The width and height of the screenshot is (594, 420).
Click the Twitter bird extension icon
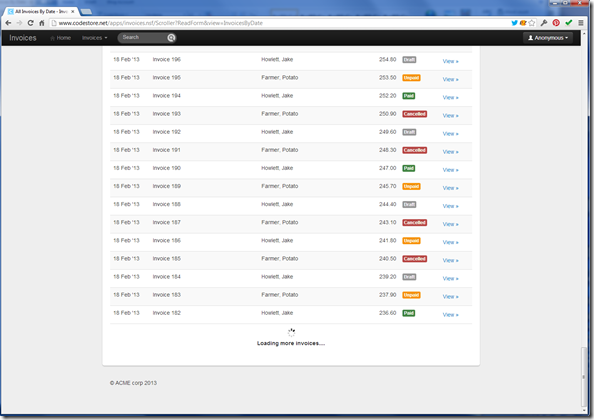[514, 23]
